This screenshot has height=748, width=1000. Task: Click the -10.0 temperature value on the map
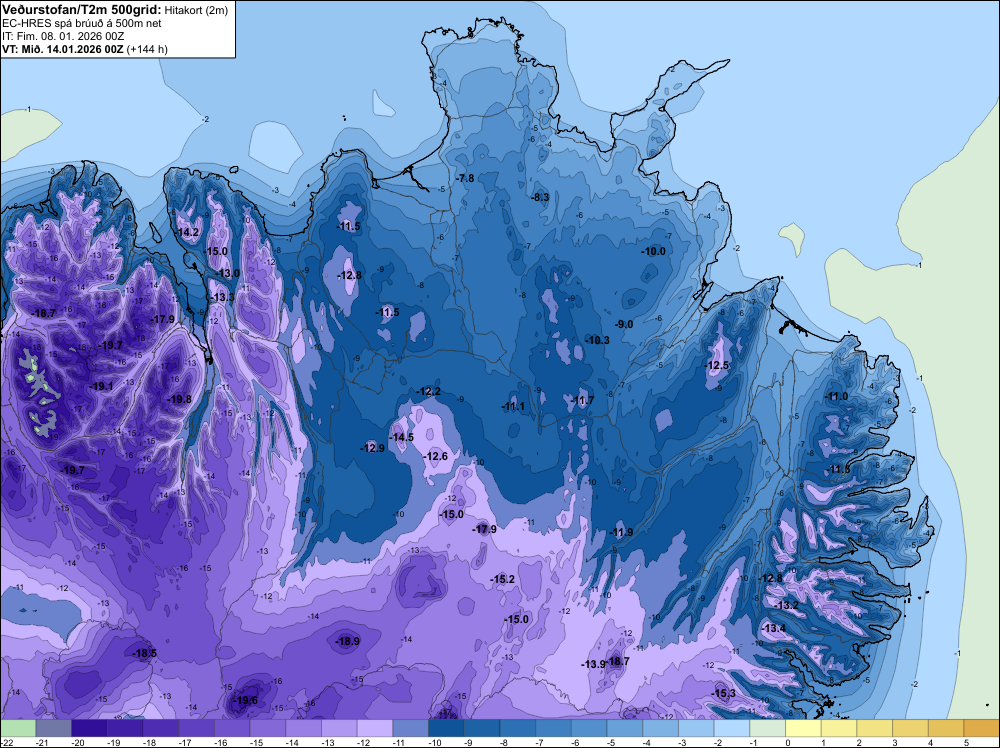point(653,251)
